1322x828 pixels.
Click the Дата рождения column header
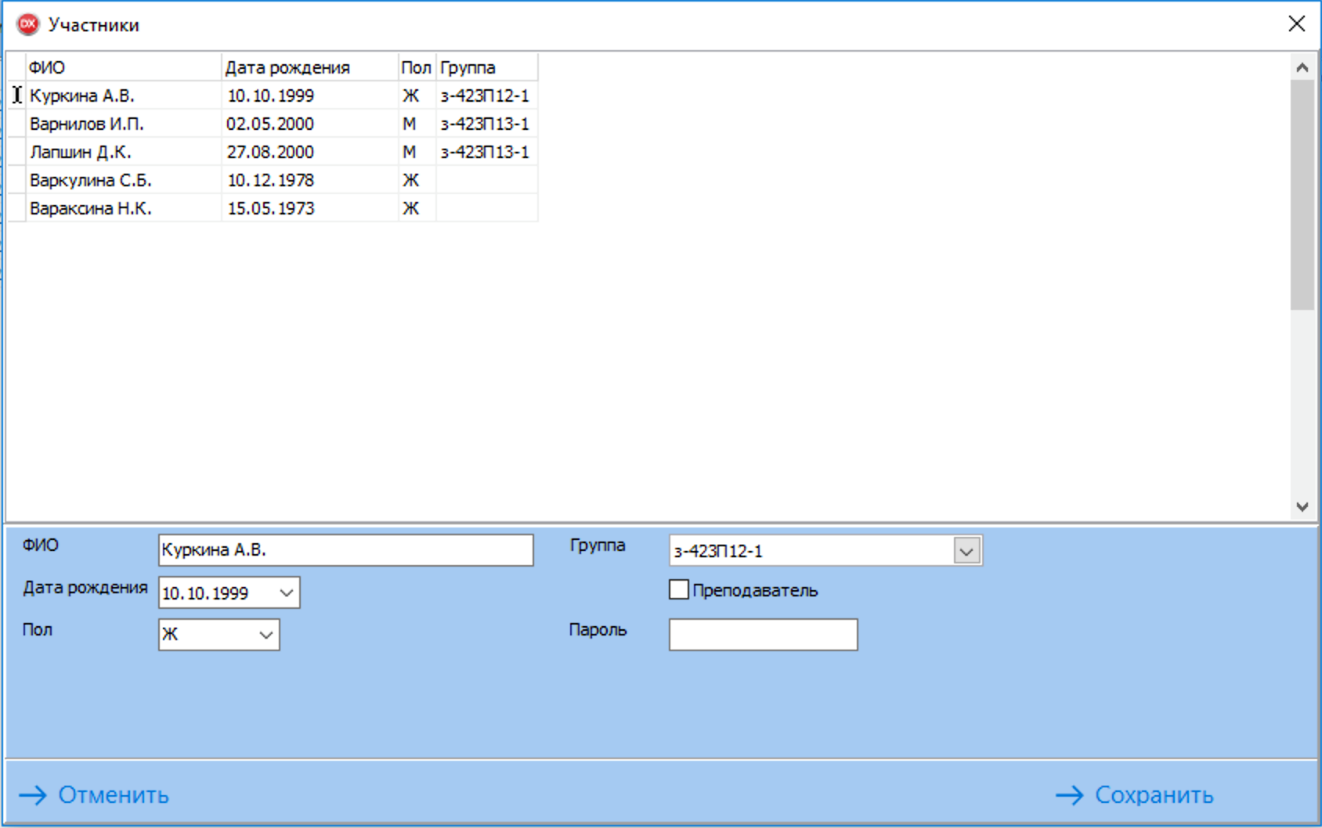(x=310, y=68)
